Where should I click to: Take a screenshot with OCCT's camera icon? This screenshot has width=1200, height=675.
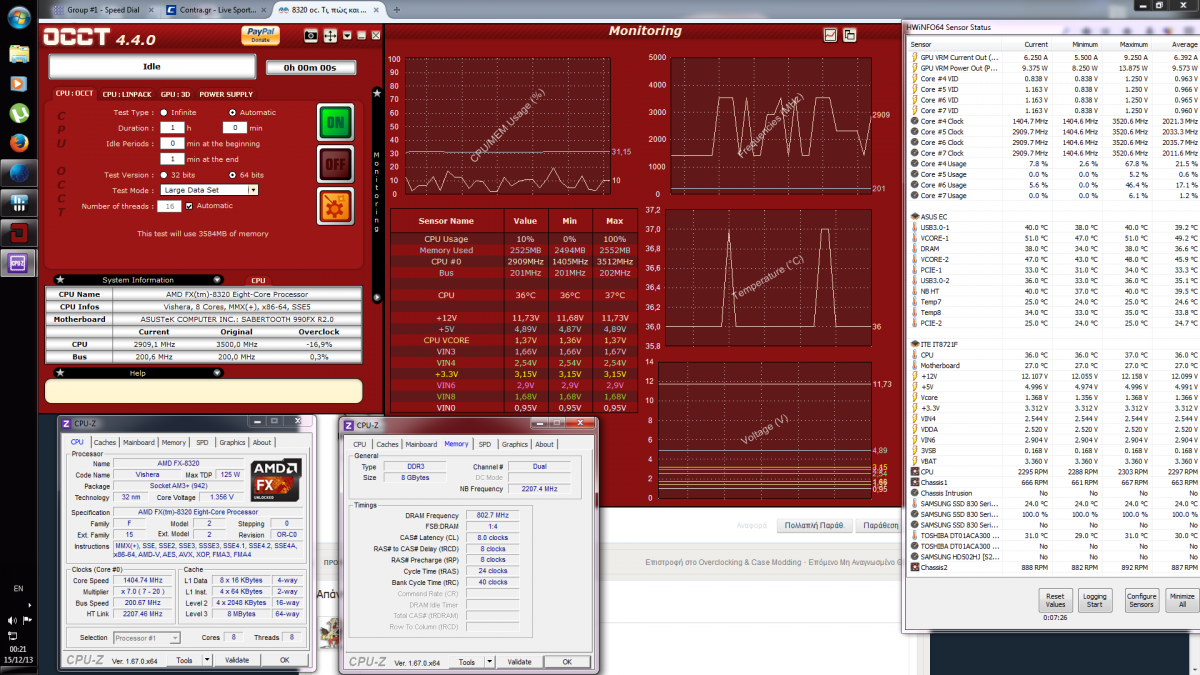point(311,35)
